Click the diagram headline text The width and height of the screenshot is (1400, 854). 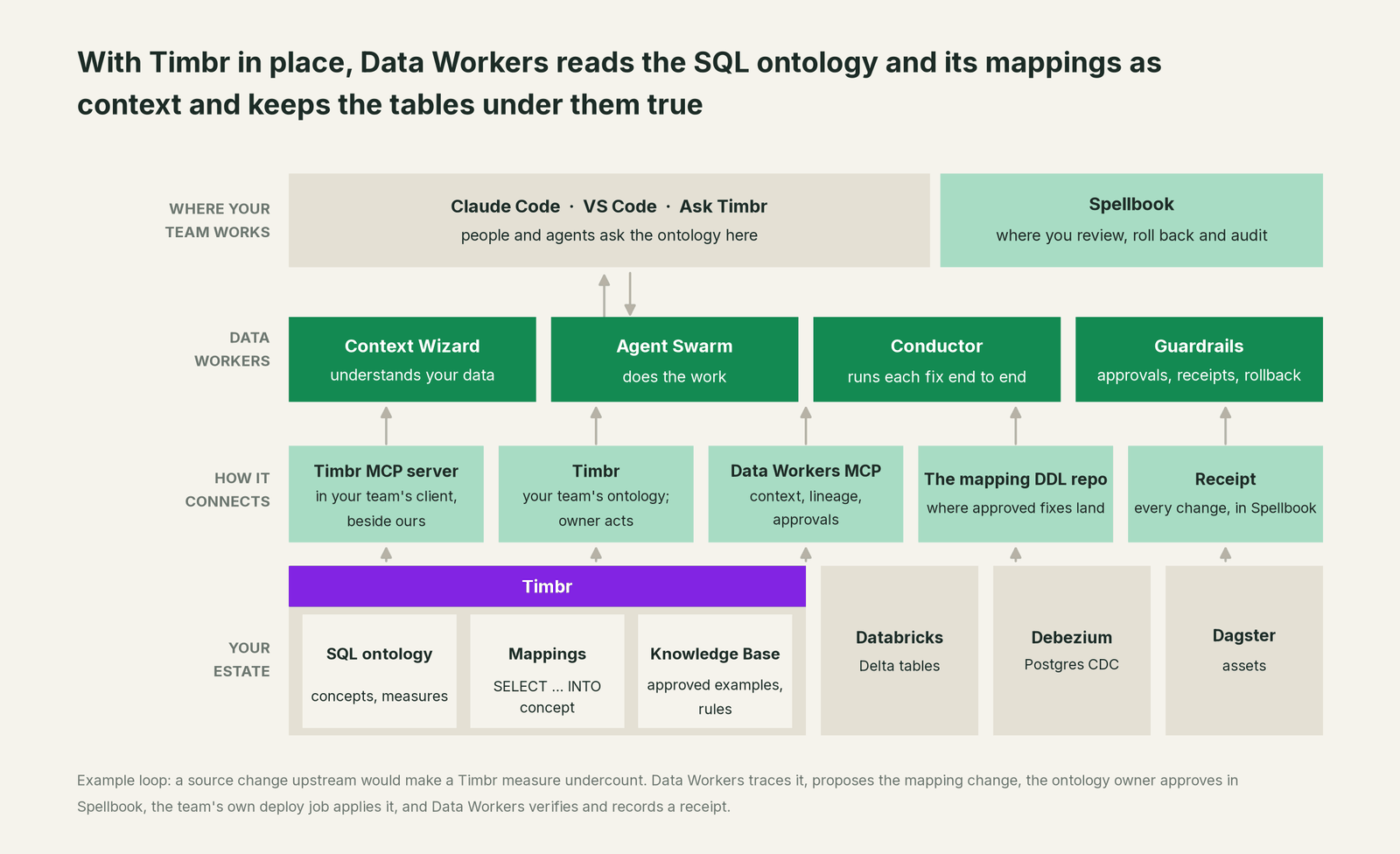pos(619,83)
